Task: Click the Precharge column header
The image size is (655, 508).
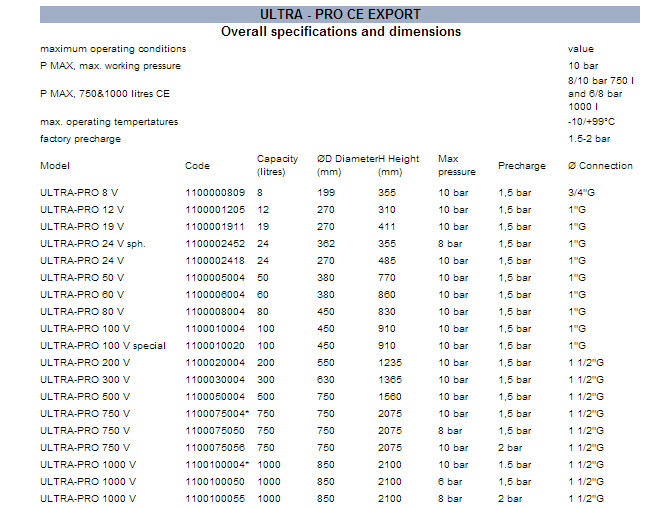Action: [x=522, y=166]
